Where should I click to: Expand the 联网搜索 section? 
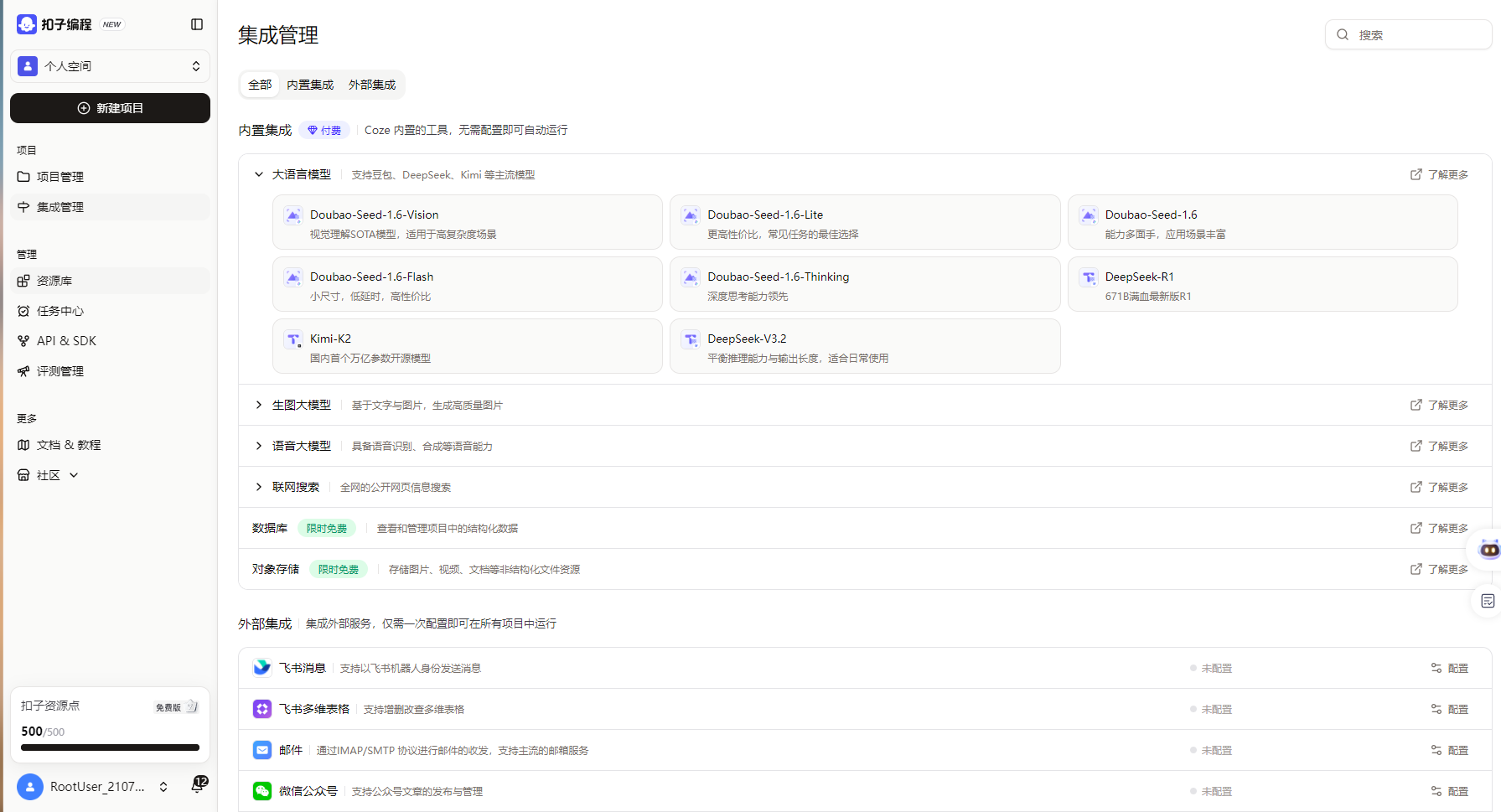[259, 487]
